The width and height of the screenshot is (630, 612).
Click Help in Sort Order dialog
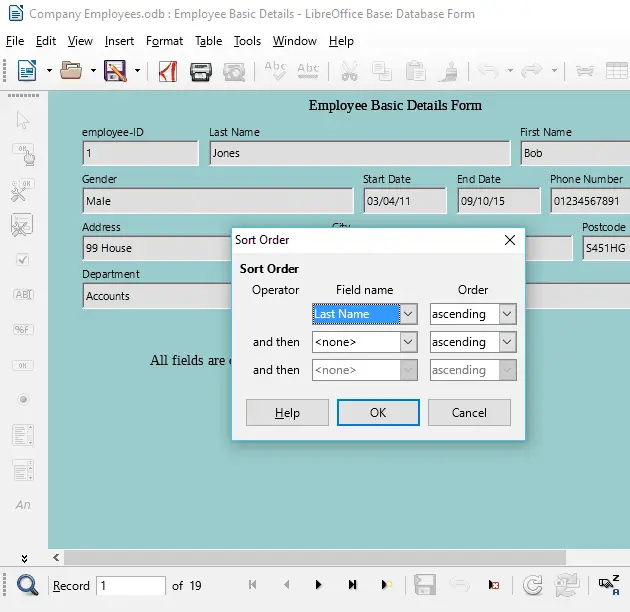(x=287, y=413)
